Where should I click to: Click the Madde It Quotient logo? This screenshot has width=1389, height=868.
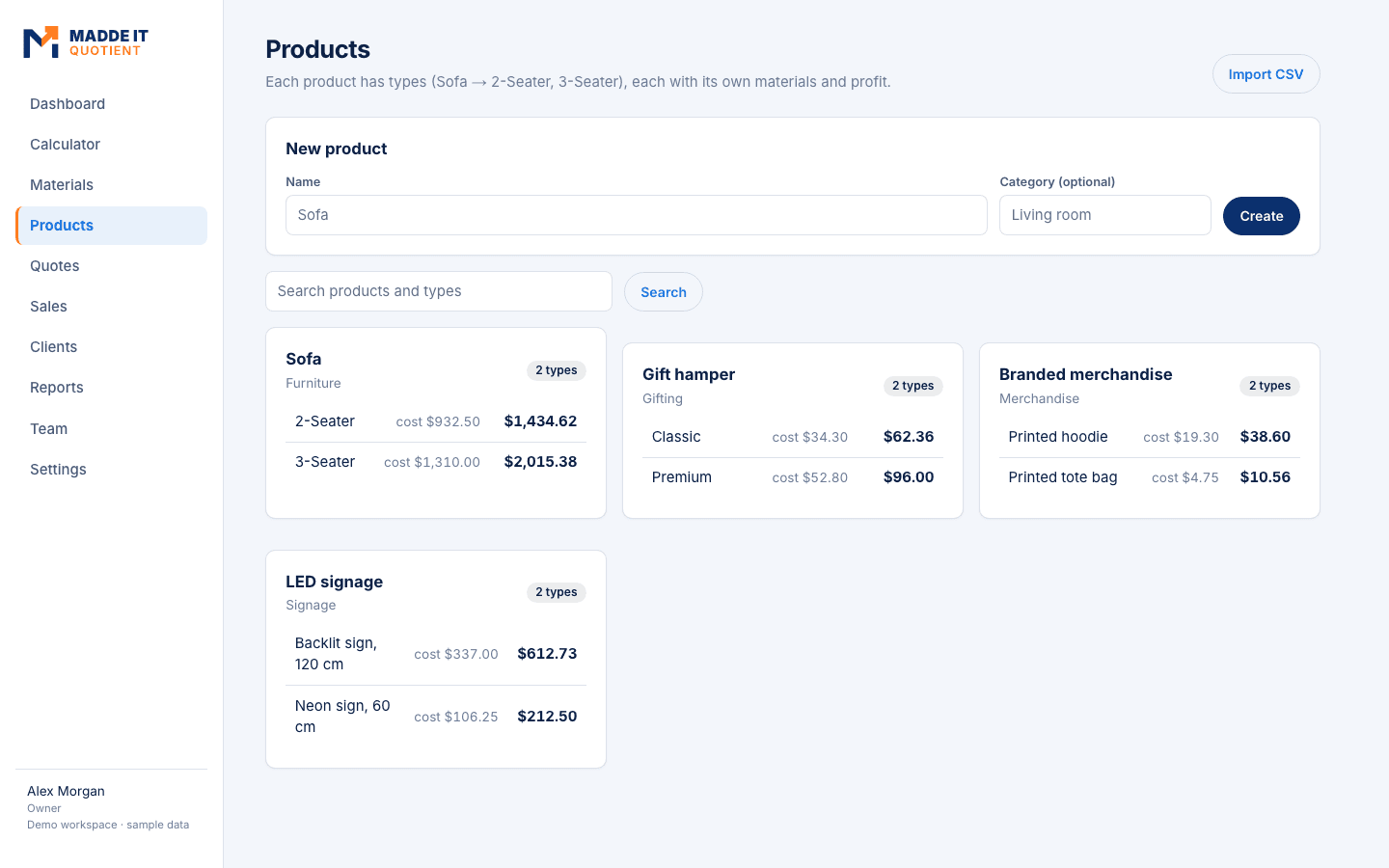tap(86, 42)
